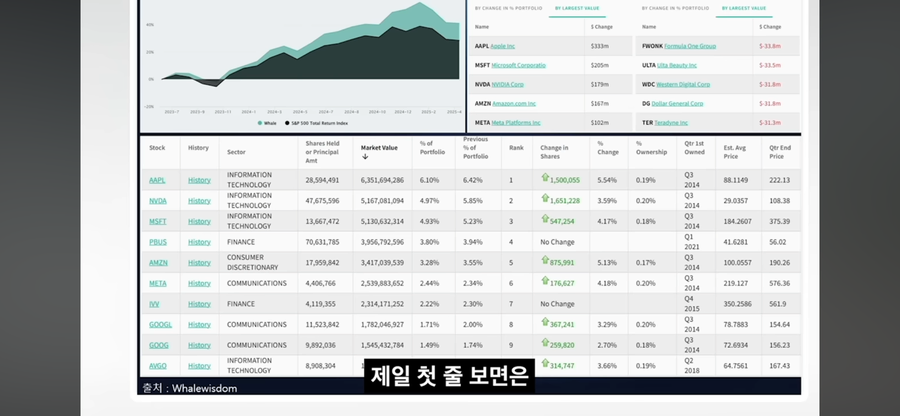900x416 pixels.
Task: Switch sells list to By Change In % Portfolio
Action: [x=675, y=9]
